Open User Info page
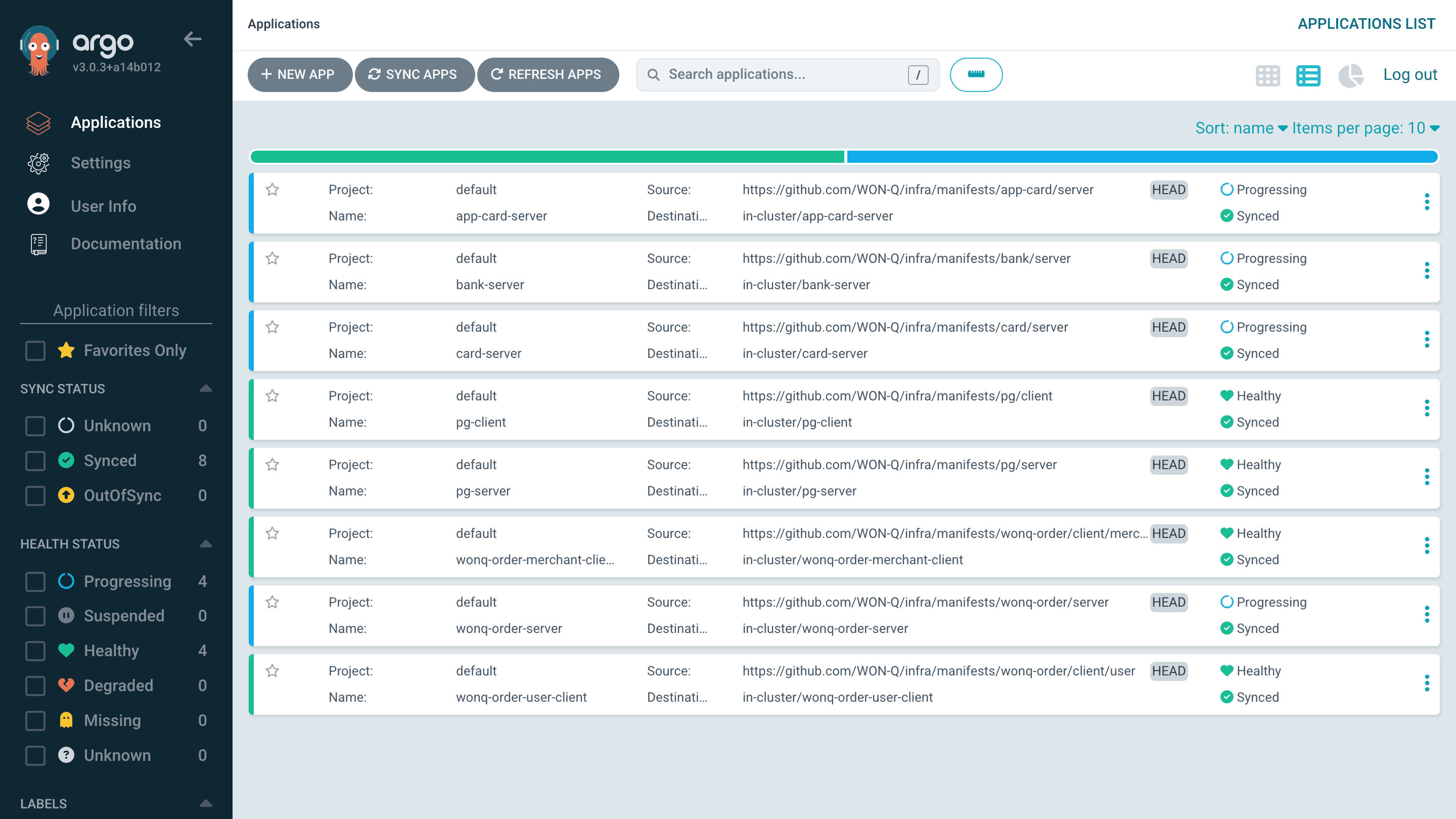This screenshot has width=1456, height=819. click(x=103, y=206)
